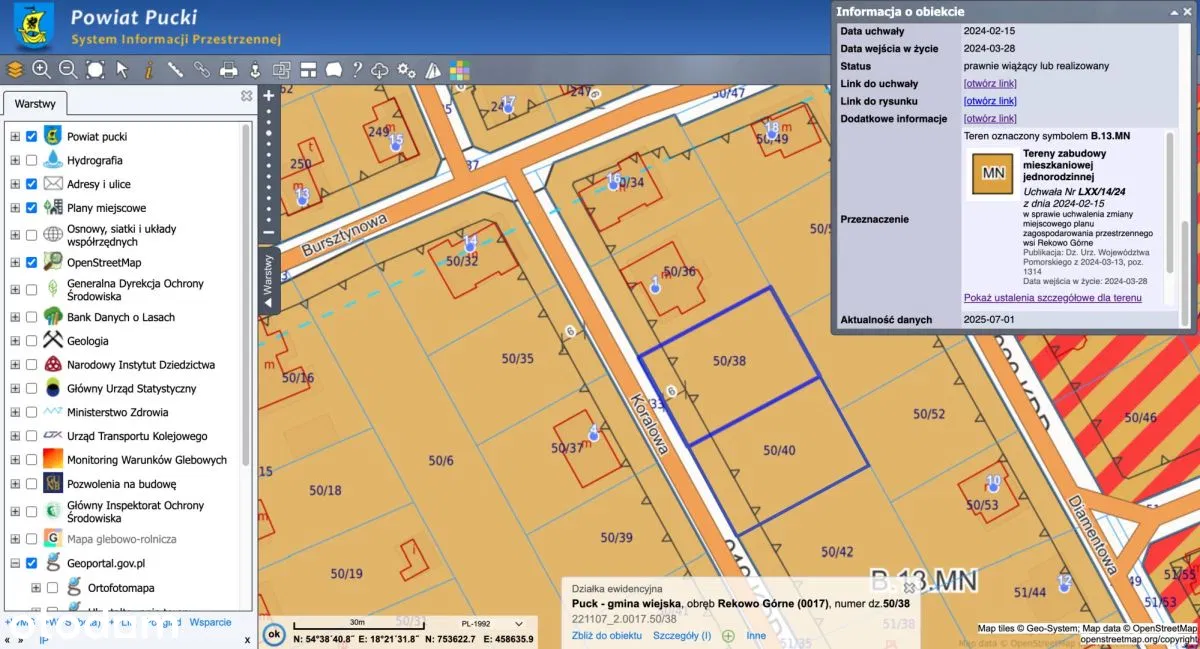Open the help question mark icon

(356, 70)
